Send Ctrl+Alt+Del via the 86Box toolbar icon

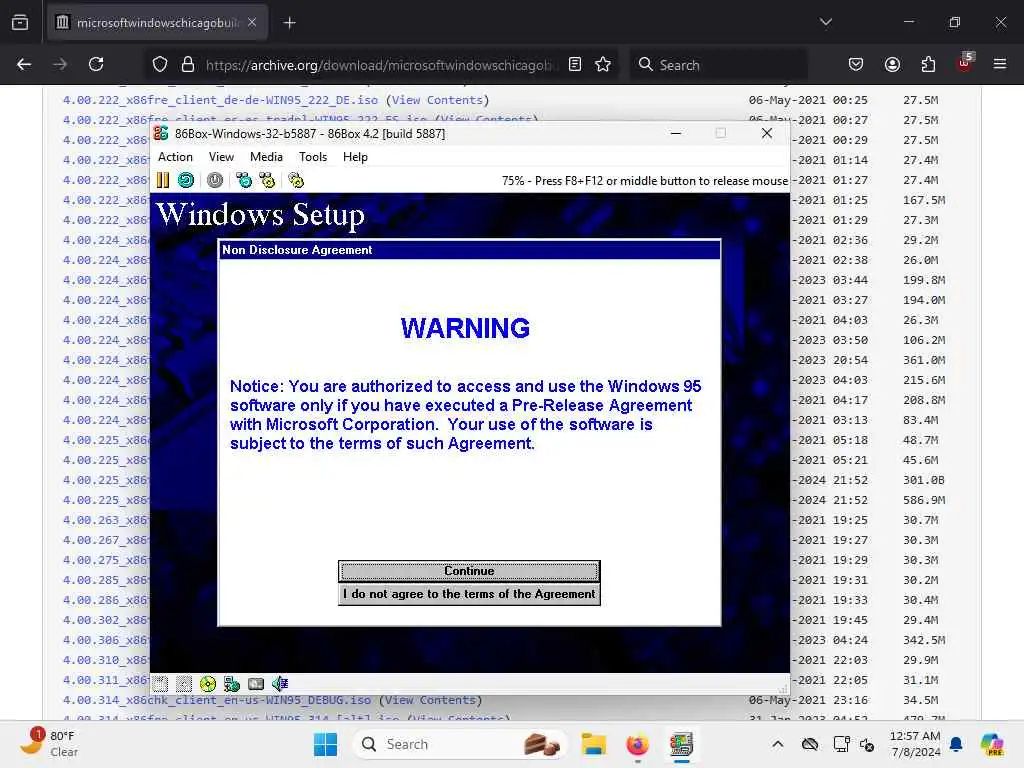[x=244, y=180]
